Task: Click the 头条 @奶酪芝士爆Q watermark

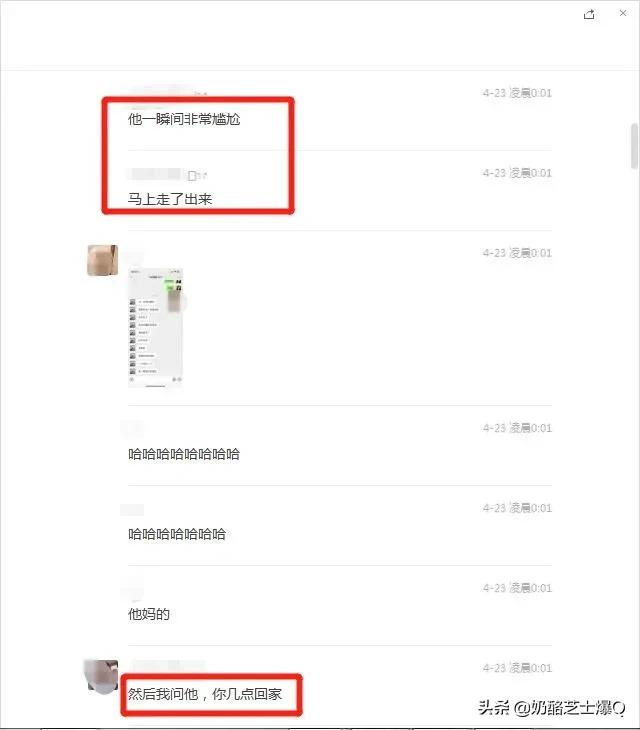Action: coord(552,708)
